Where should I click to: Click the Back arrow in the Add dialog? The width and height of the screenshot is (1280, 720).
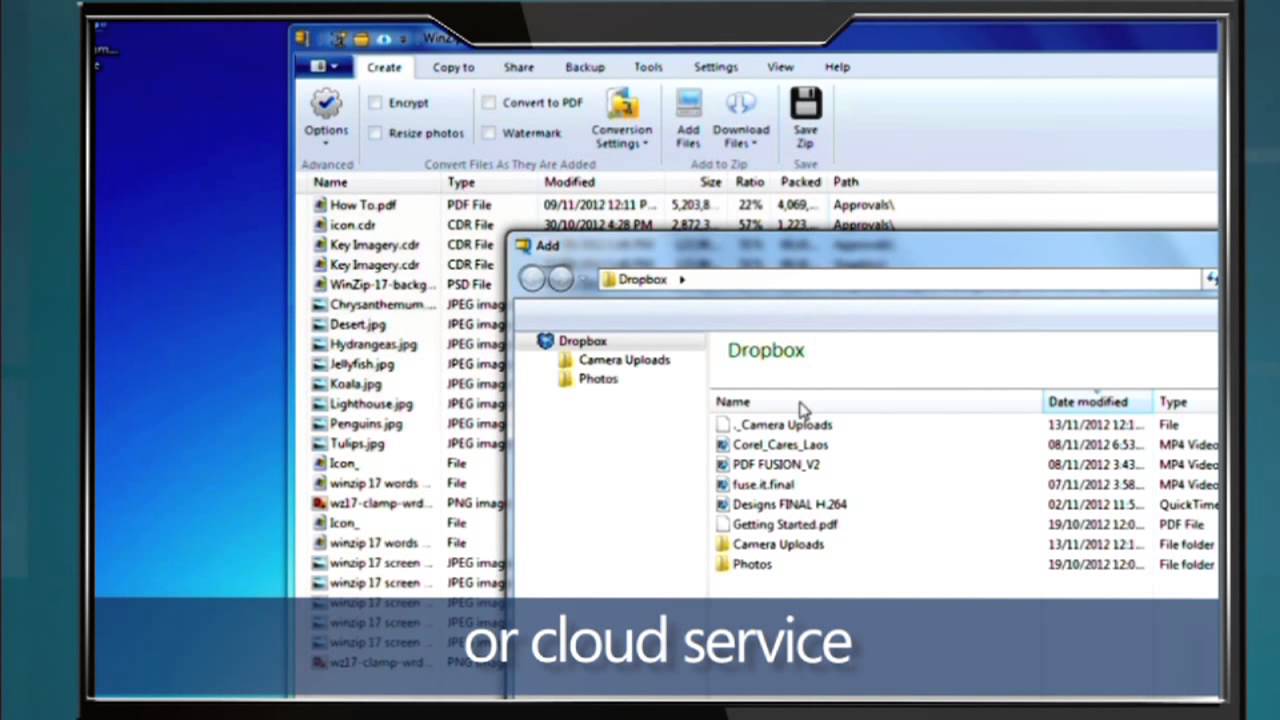tap(533, 279)
